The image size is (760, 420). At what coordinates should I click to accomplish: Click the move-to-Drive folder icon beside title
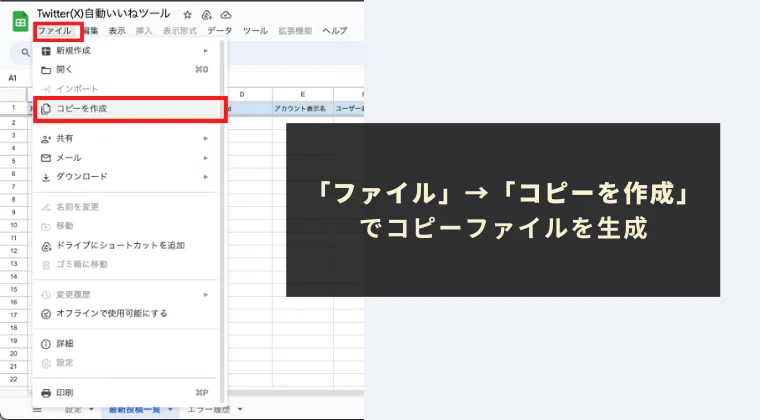click(x=206, y=15)
